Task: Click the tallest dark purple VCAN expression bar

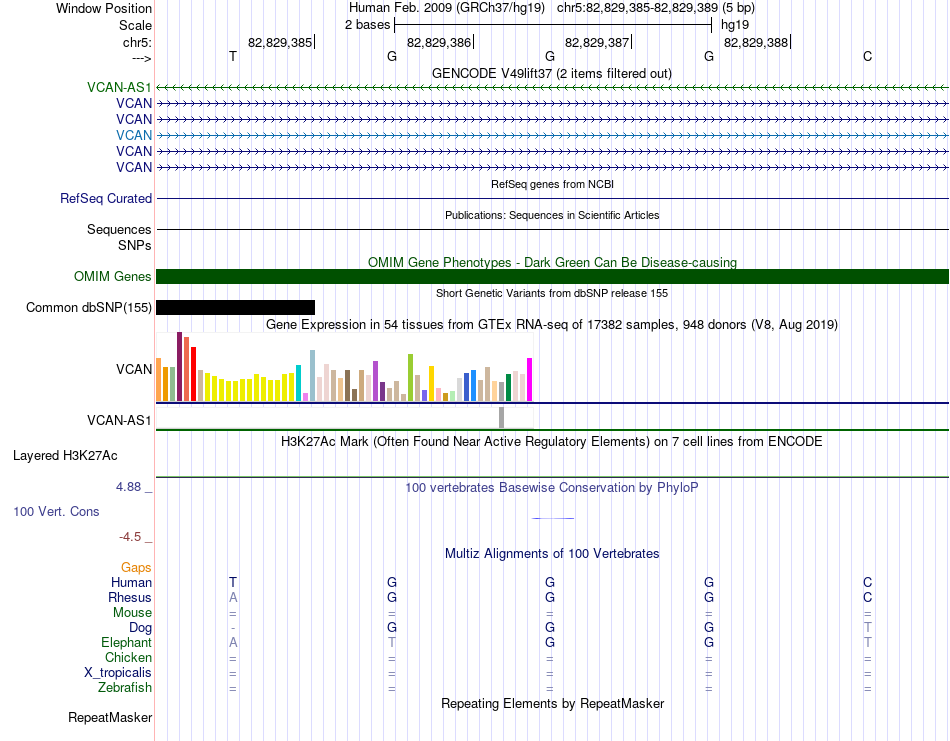Action: [179, 367]
